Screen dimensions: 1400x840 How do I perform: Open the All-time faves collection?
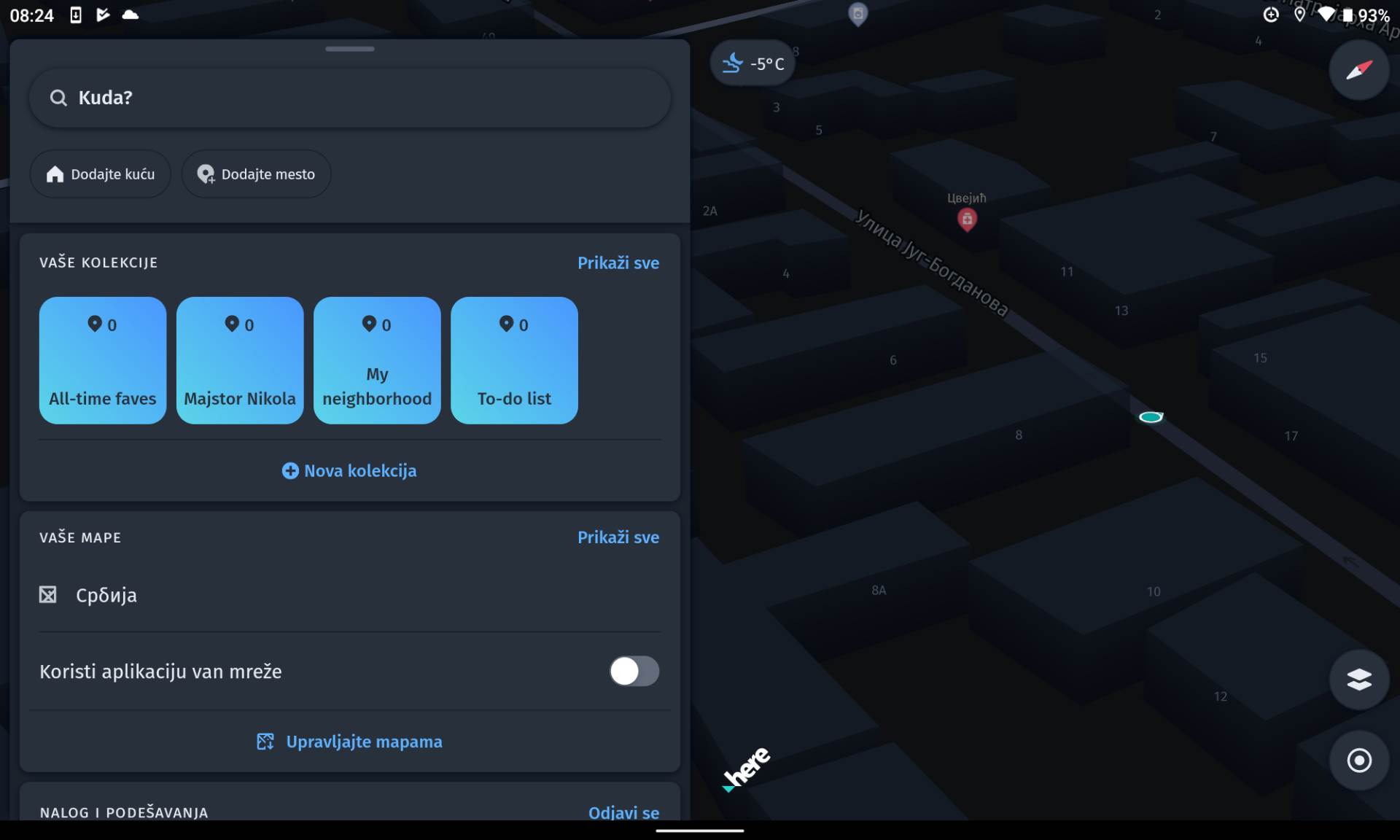click(x=103, y=360)
